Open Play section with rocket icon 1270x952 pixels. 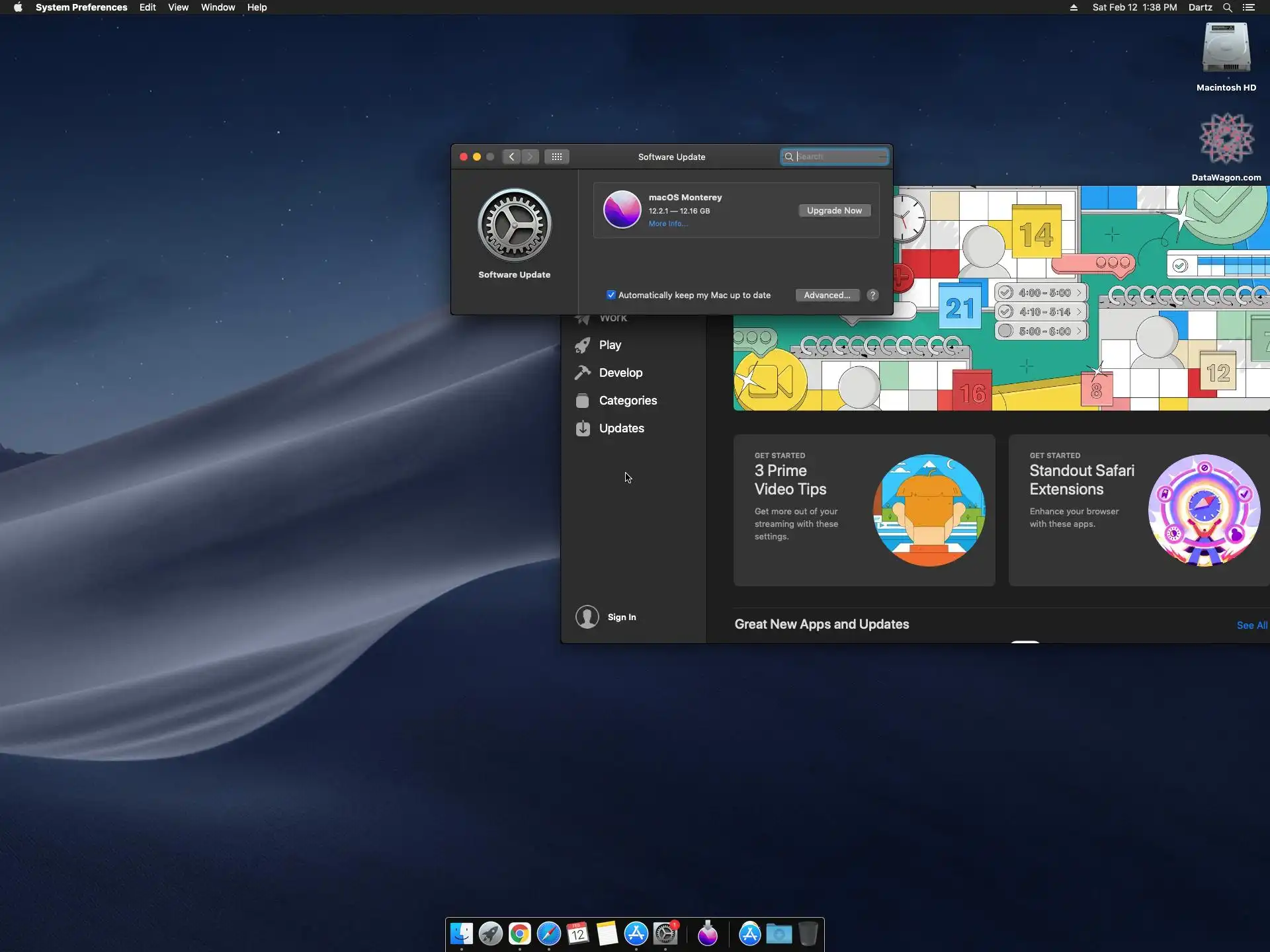pos(609,345)
